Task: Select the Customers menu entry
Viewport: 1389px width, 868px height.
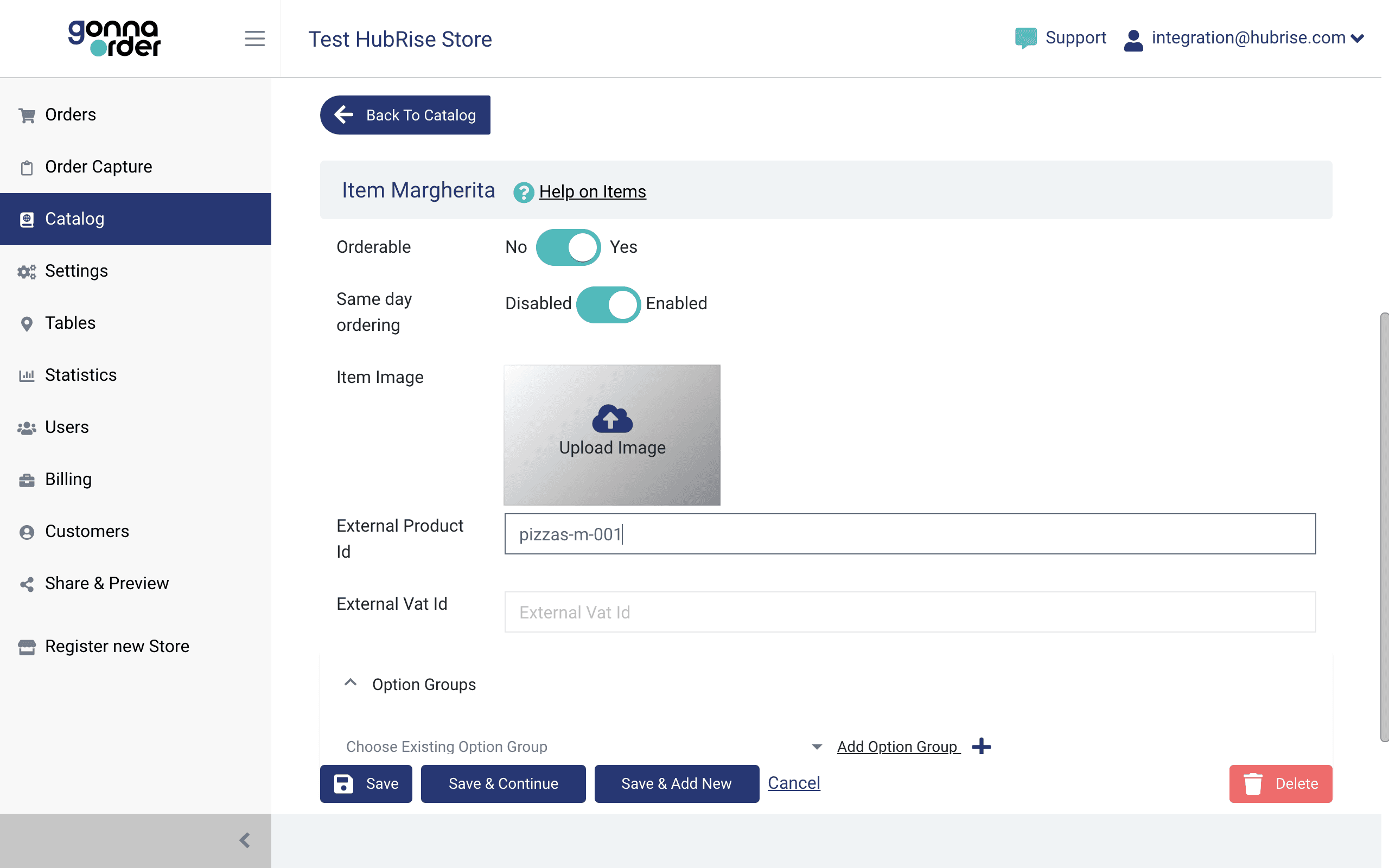Action: pyautogui.click(x=87, y=532)
